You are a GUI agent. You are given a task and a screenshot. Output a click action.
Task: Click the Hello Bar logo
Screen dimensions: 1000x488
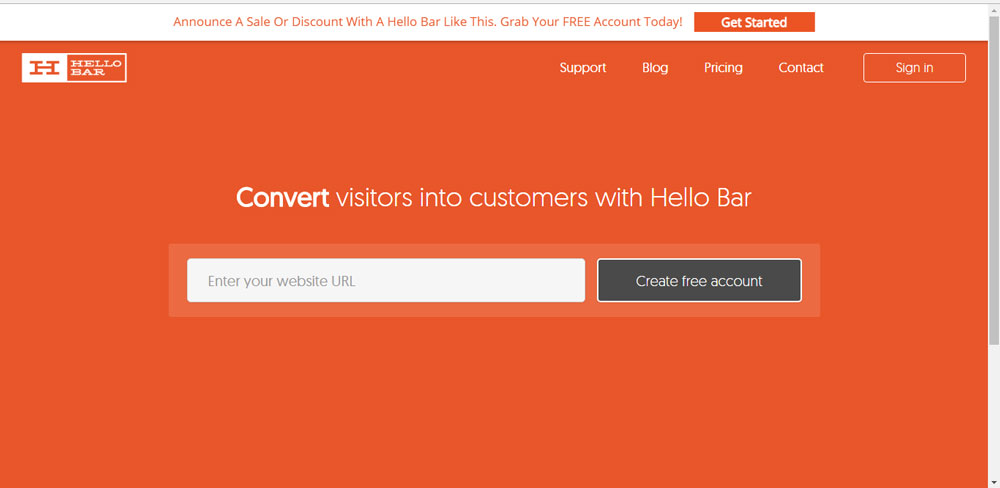coord(74,68)
